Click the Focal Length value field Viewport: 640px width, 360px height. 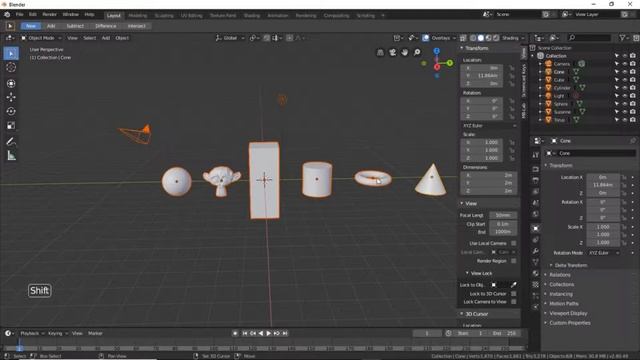(x=502, y=215)
